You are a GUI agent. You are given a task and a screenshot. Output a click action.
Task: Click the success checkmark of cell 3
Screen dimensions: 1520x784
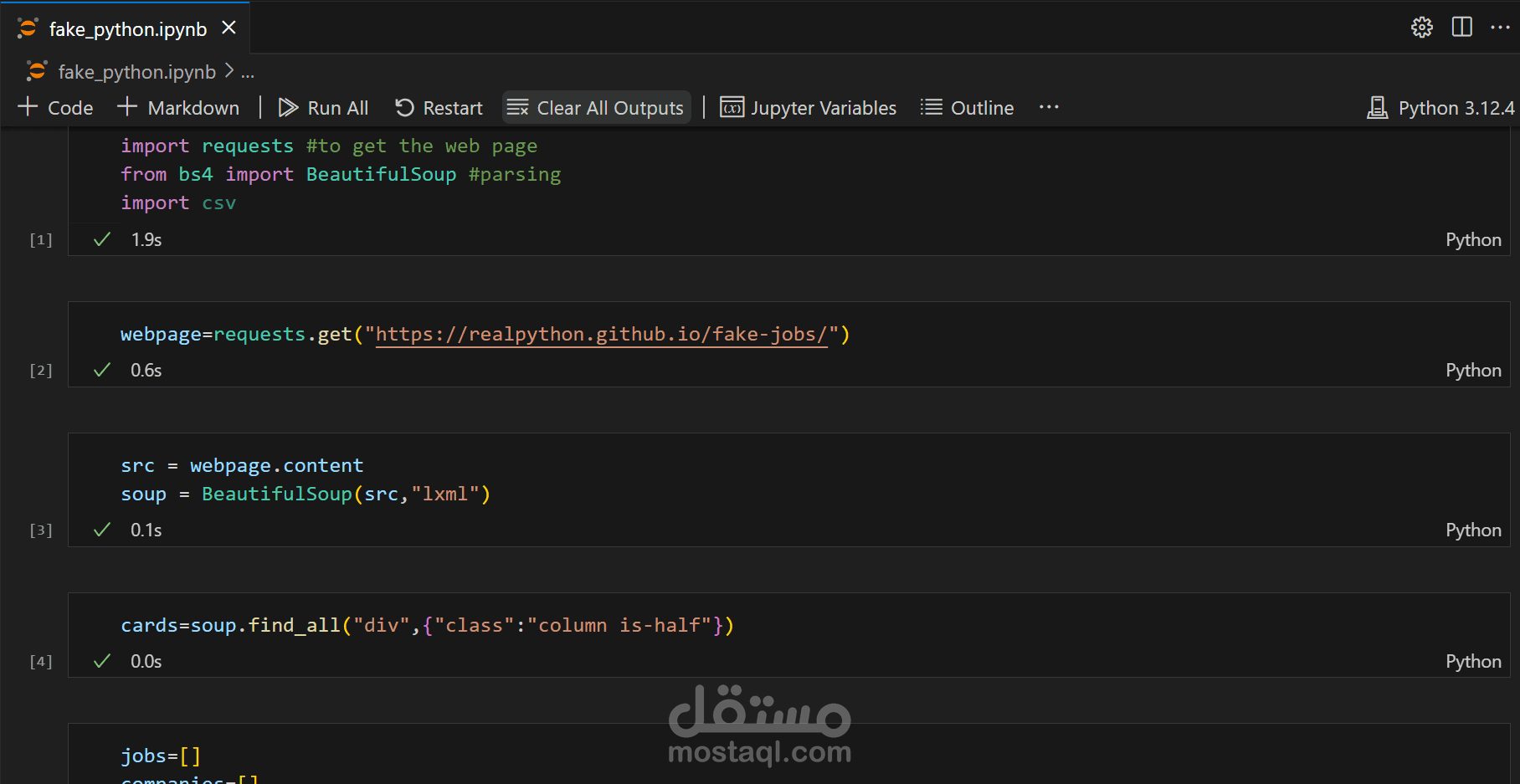[102, 530]
